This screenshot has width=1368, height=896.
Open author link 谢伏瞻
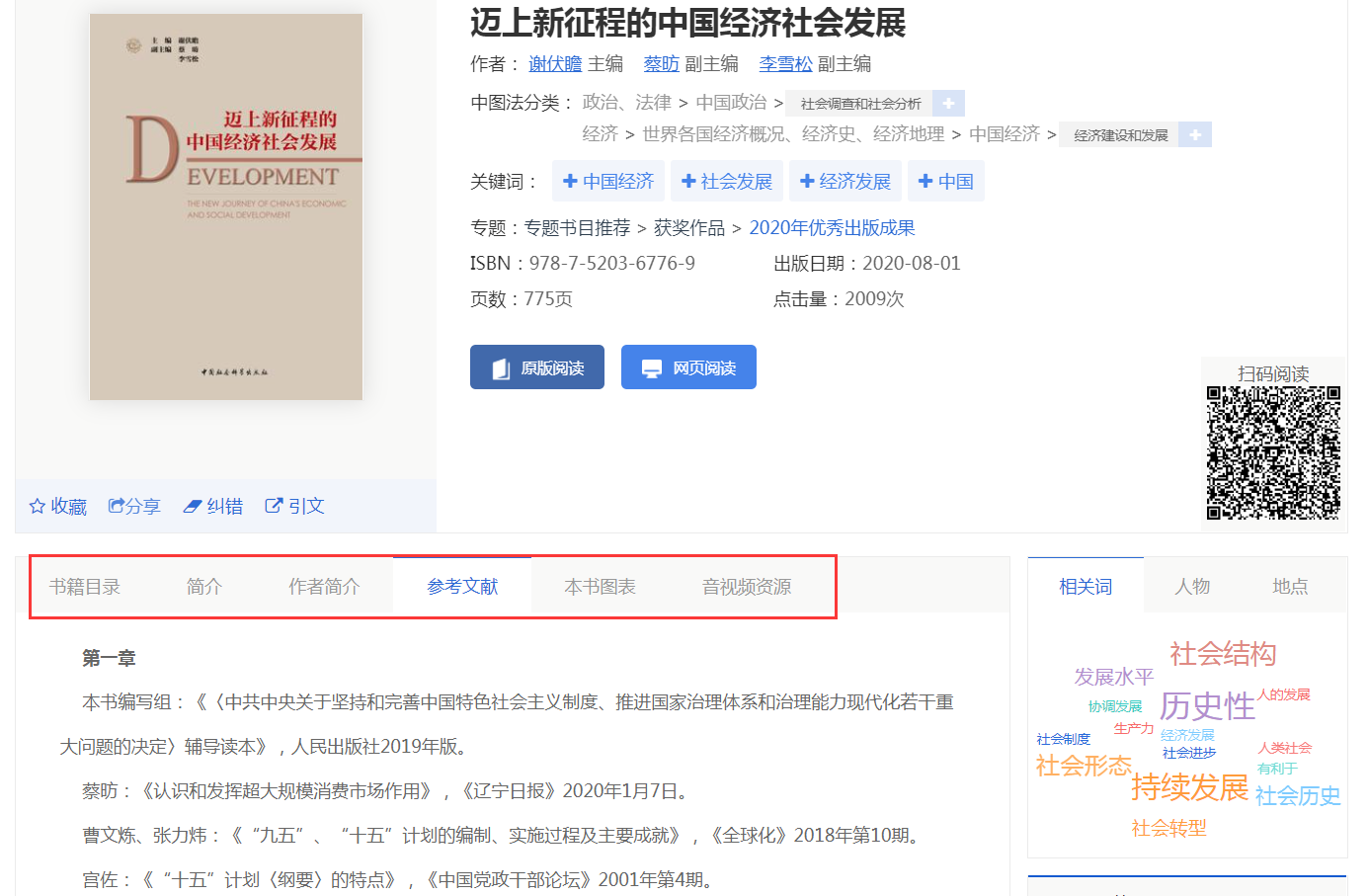pos(555,64)
